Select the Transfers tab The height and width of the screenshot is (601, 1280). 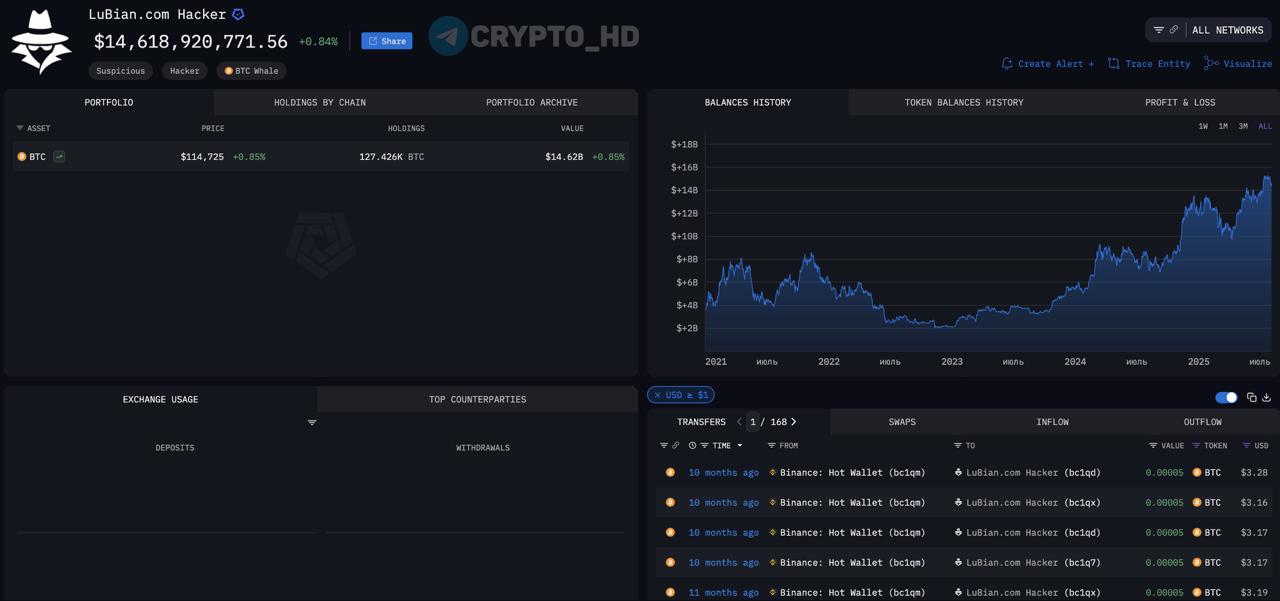(x=701, y=422)
